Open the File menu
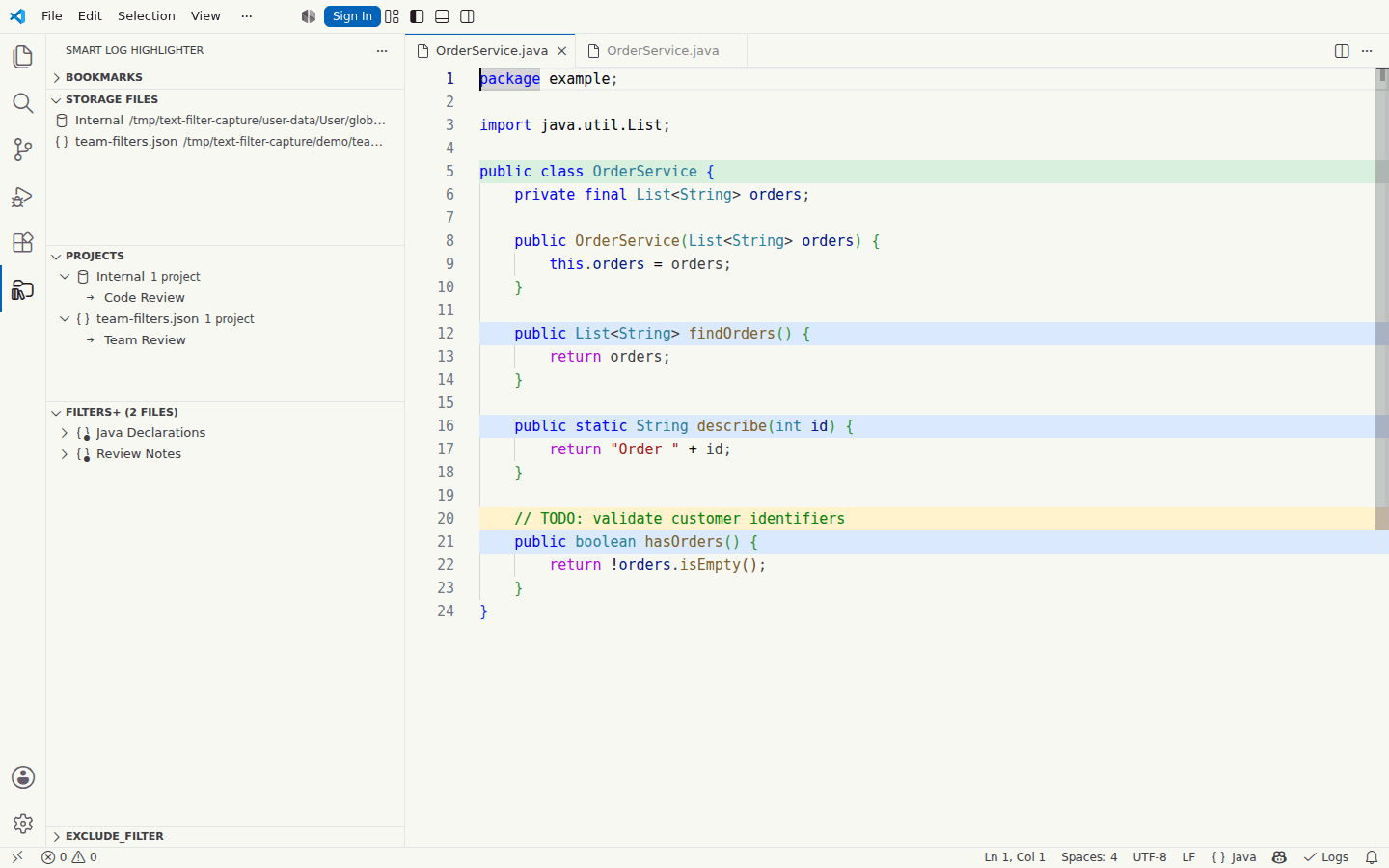 coord(52,16)
